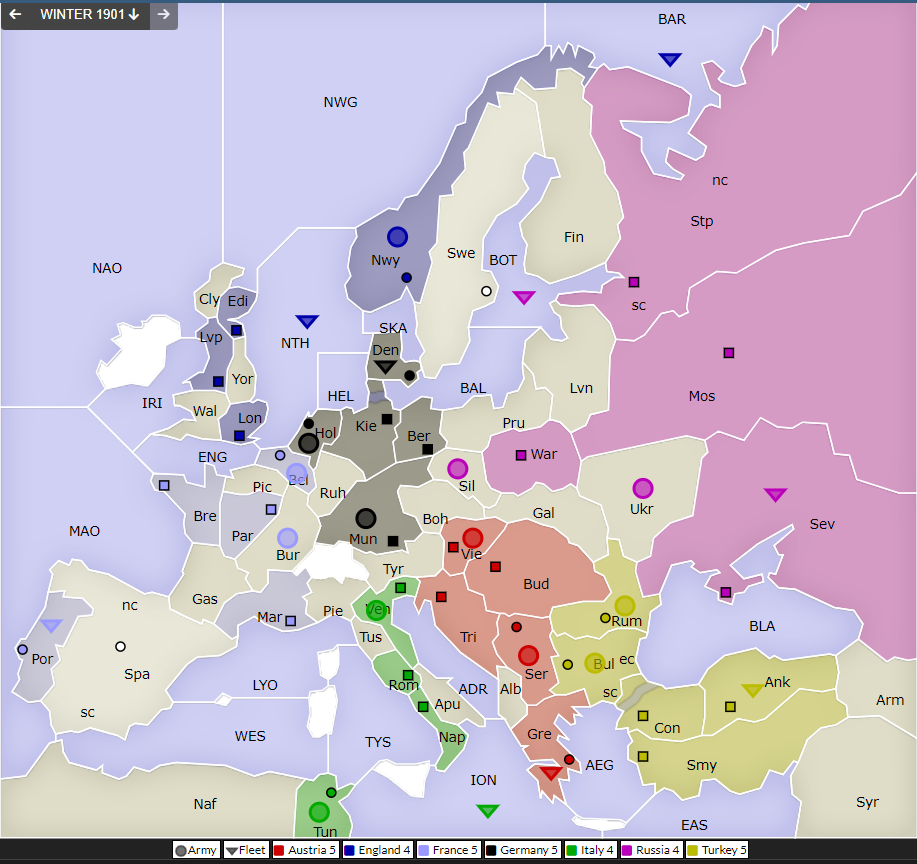The image size is (917, 864).
Task: Click the Lon supply center square
Action: click(239, 436)
